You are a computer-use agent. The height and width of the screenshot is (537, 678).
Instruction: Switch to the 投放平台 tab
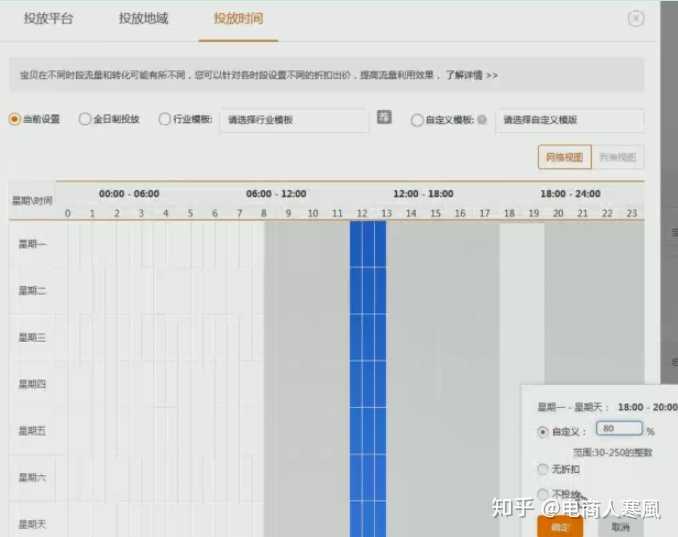(48, 19)
